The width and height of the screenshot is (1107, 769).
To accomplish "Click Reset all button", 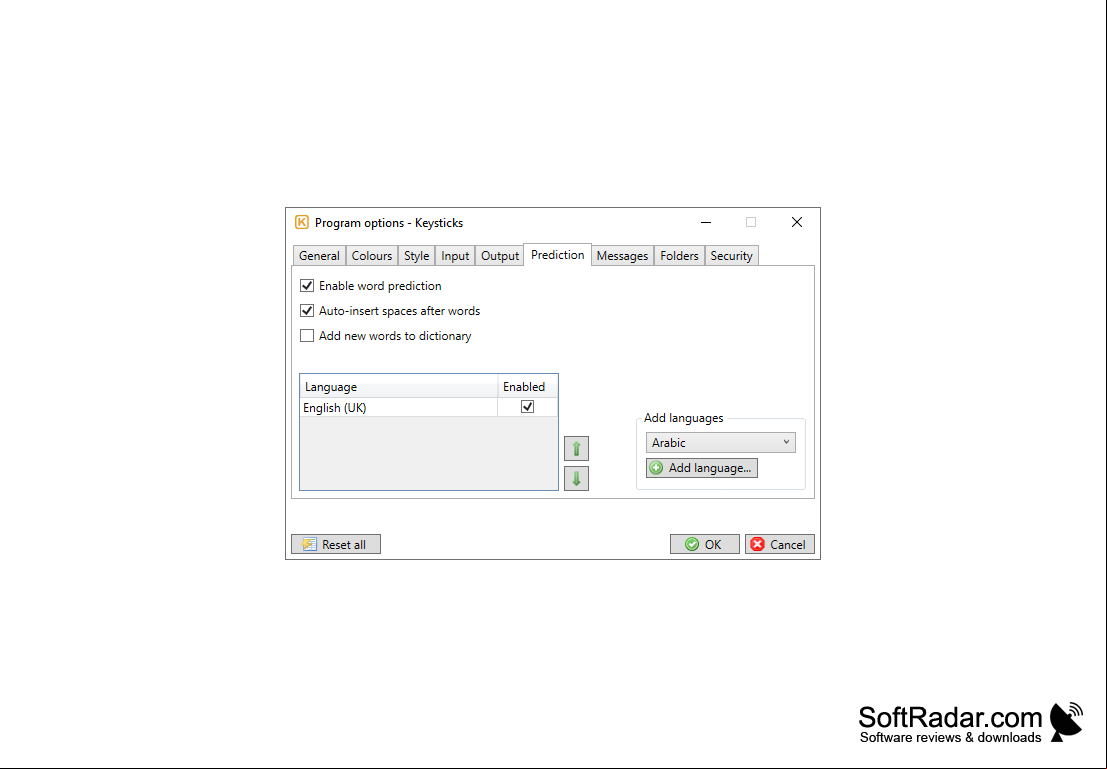I will 336,544.
